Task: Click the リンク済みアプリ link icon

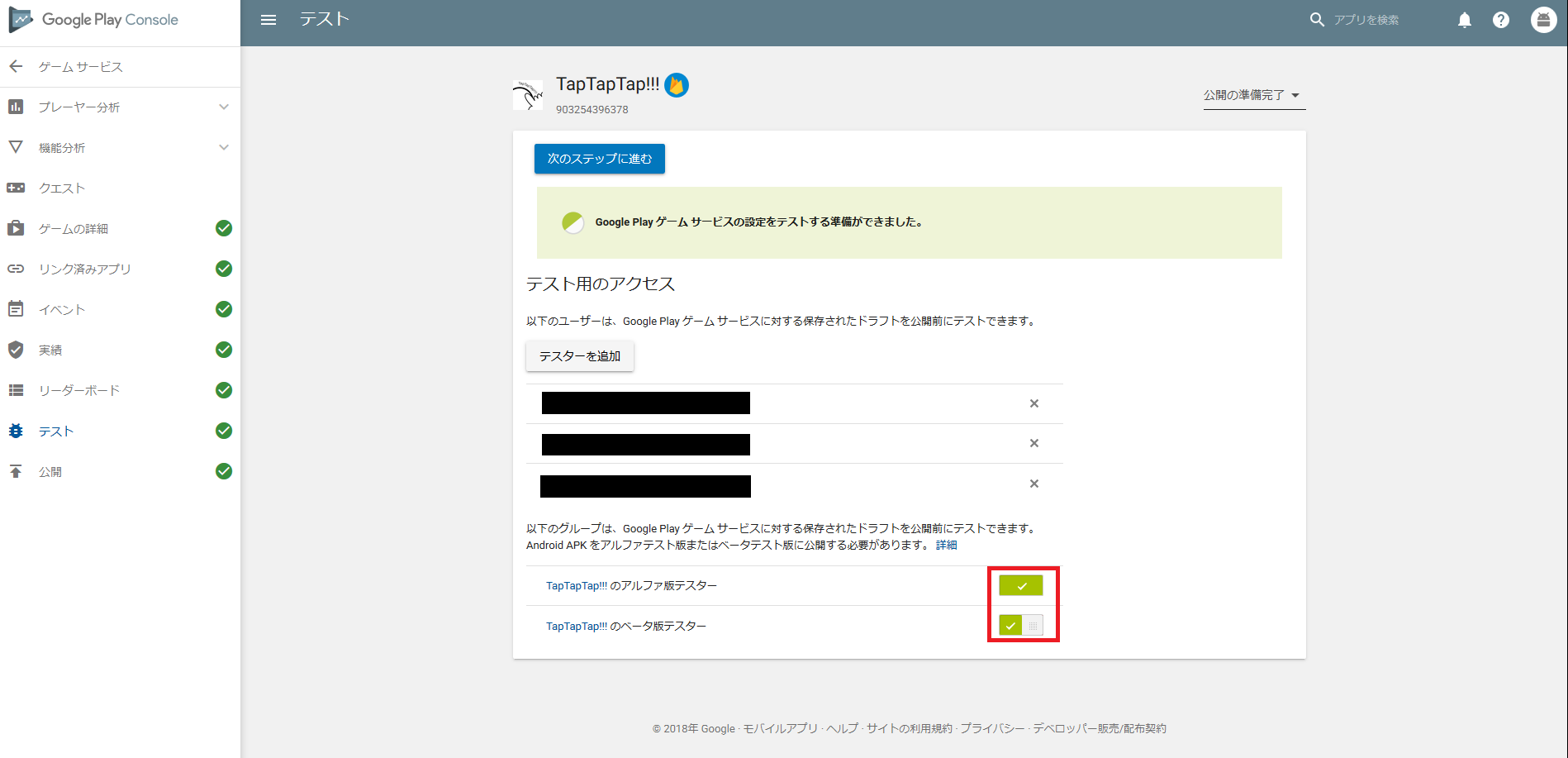Action: click(x=16, y=269)
